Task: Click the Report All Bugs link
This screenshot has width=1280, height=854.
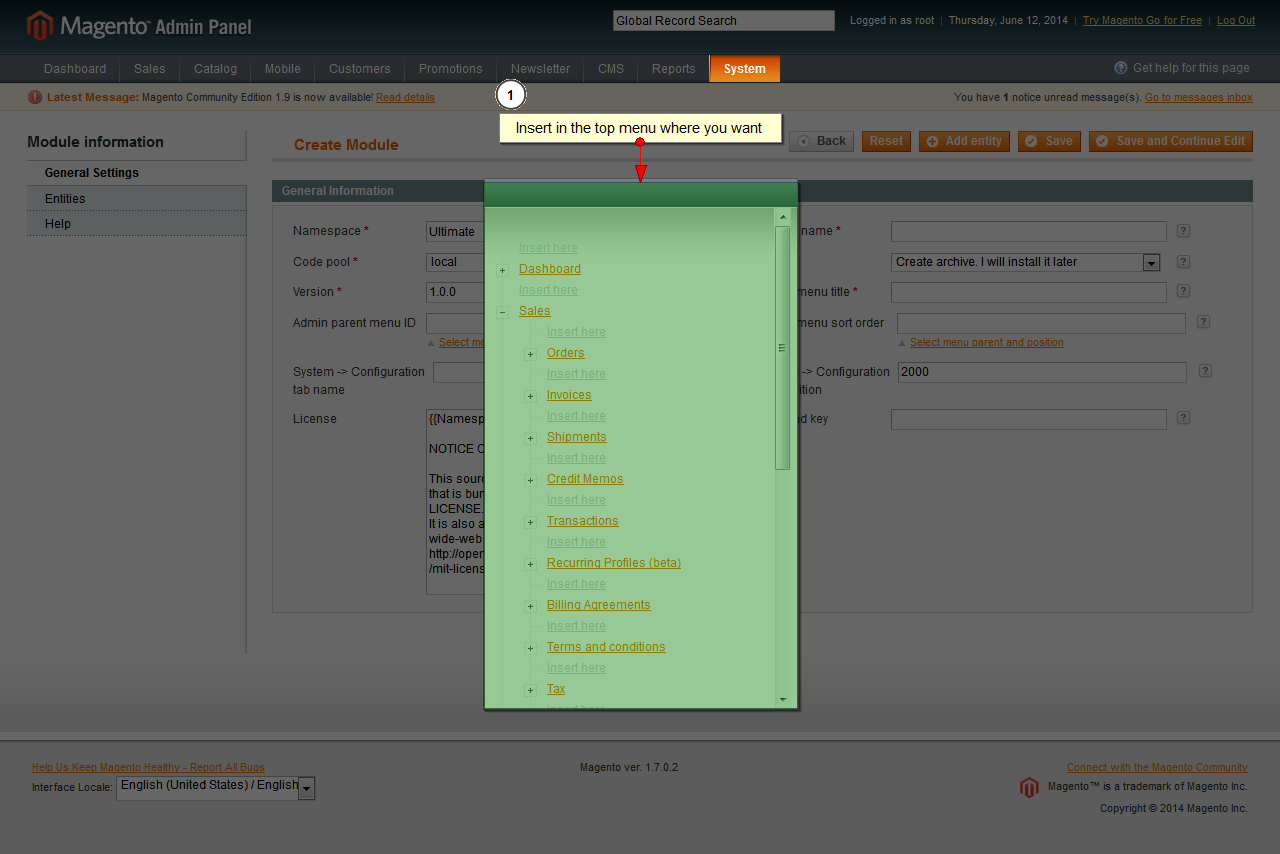Action: point(148,767)
